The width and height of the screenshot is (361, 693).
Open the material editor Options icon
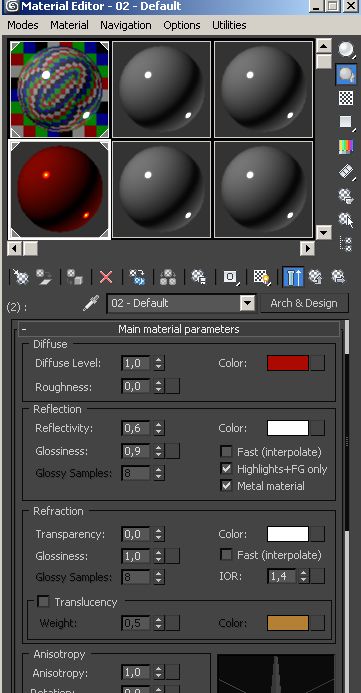346,195
